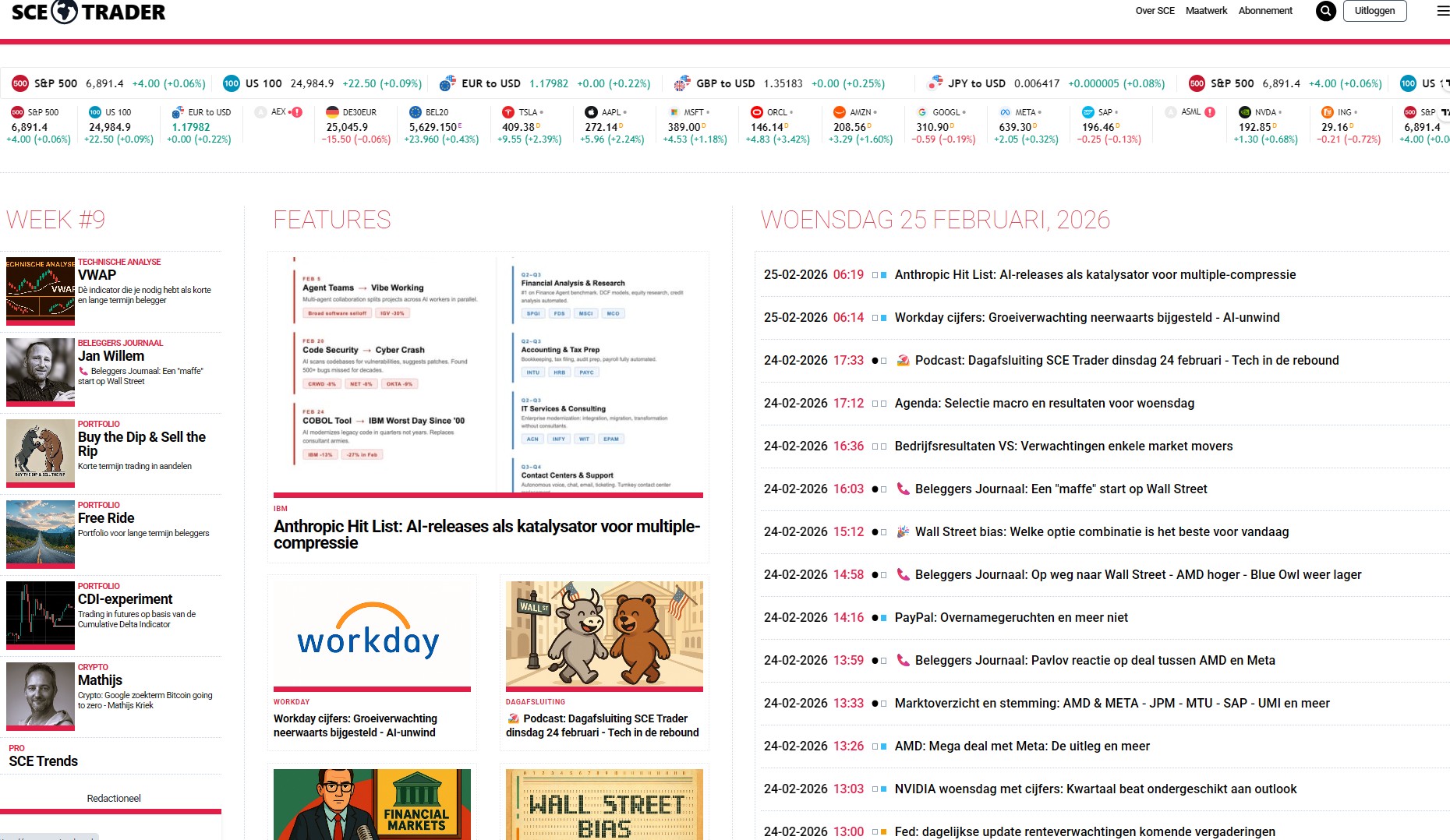
Task: Click the Mathijs portrait thumbnail
Action: [41, 695]
